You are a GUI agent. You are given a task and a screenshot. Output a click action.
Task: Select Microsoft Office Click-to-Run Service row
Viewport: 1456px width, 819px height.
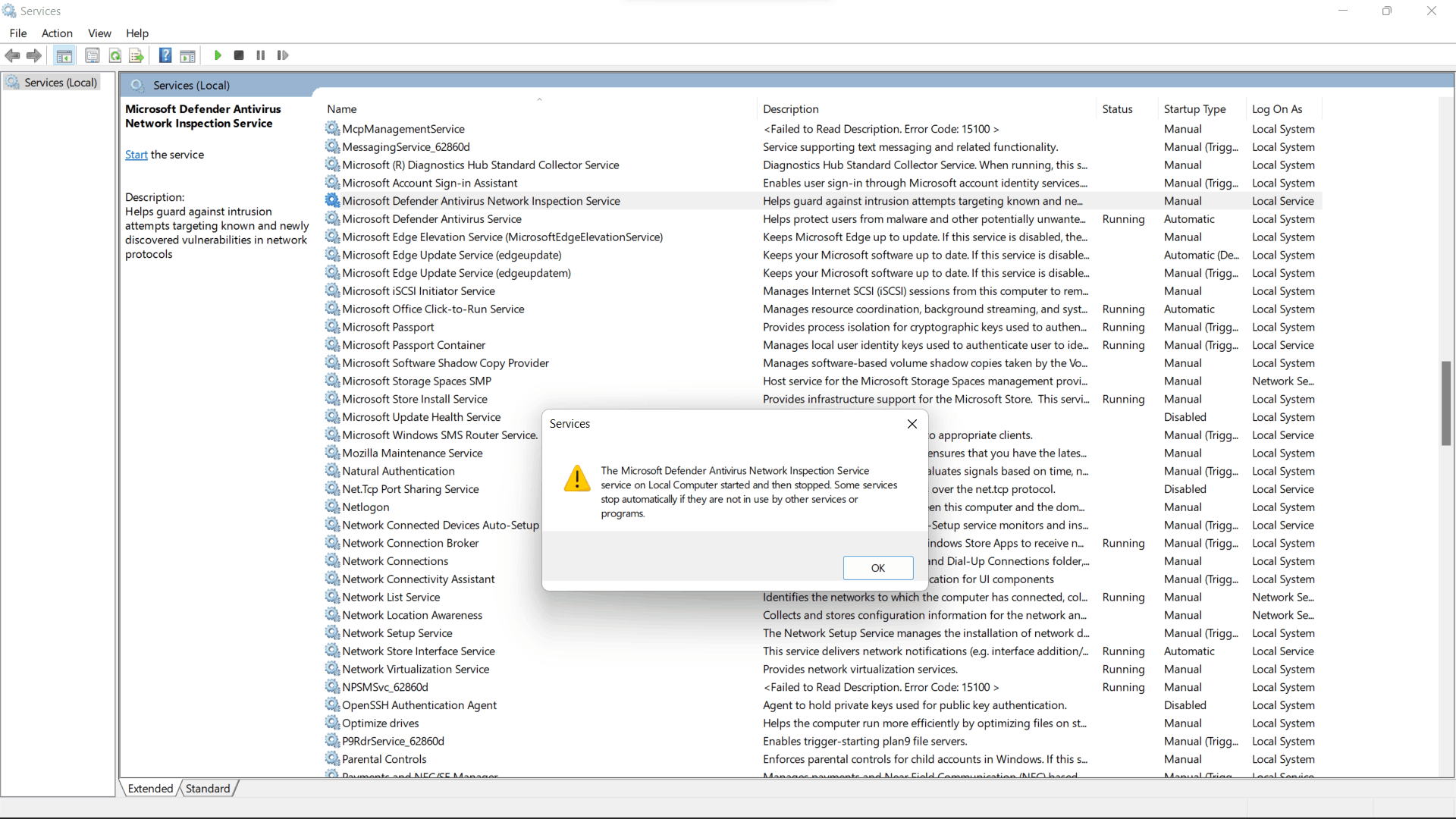(824, 309)
